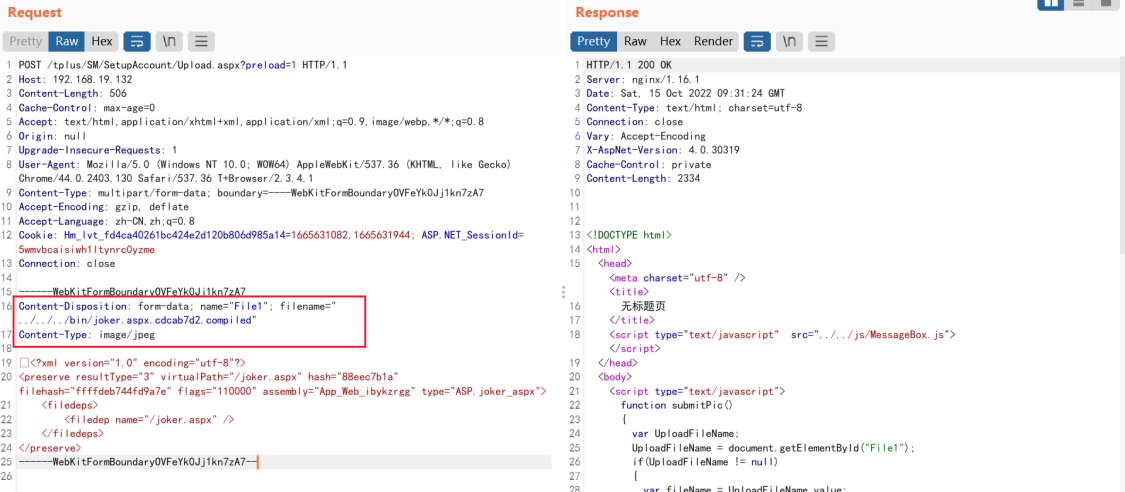The image size is (1125, 492).
Task: Open the Render tab in Response panel
Action: 713,42
